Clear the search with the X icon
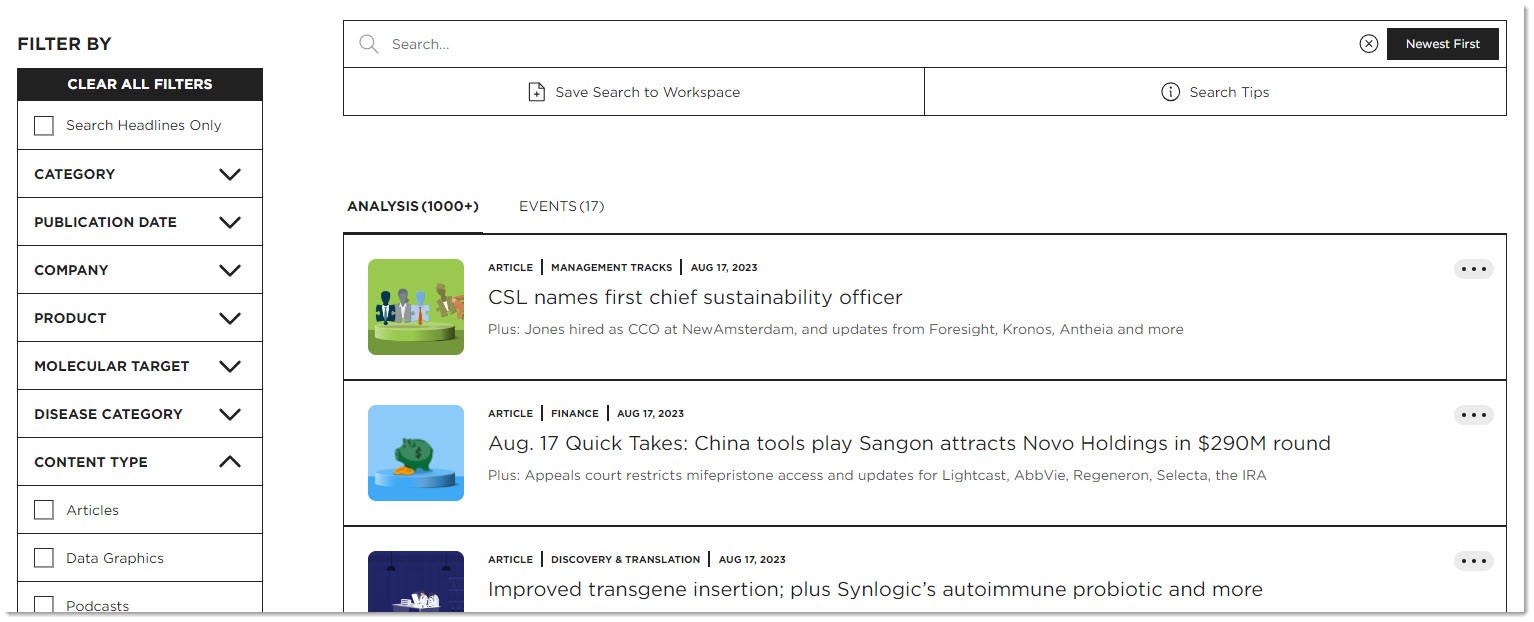Image resolution: width=1534 pixels, height=622 pixels. click(1369, 44)
